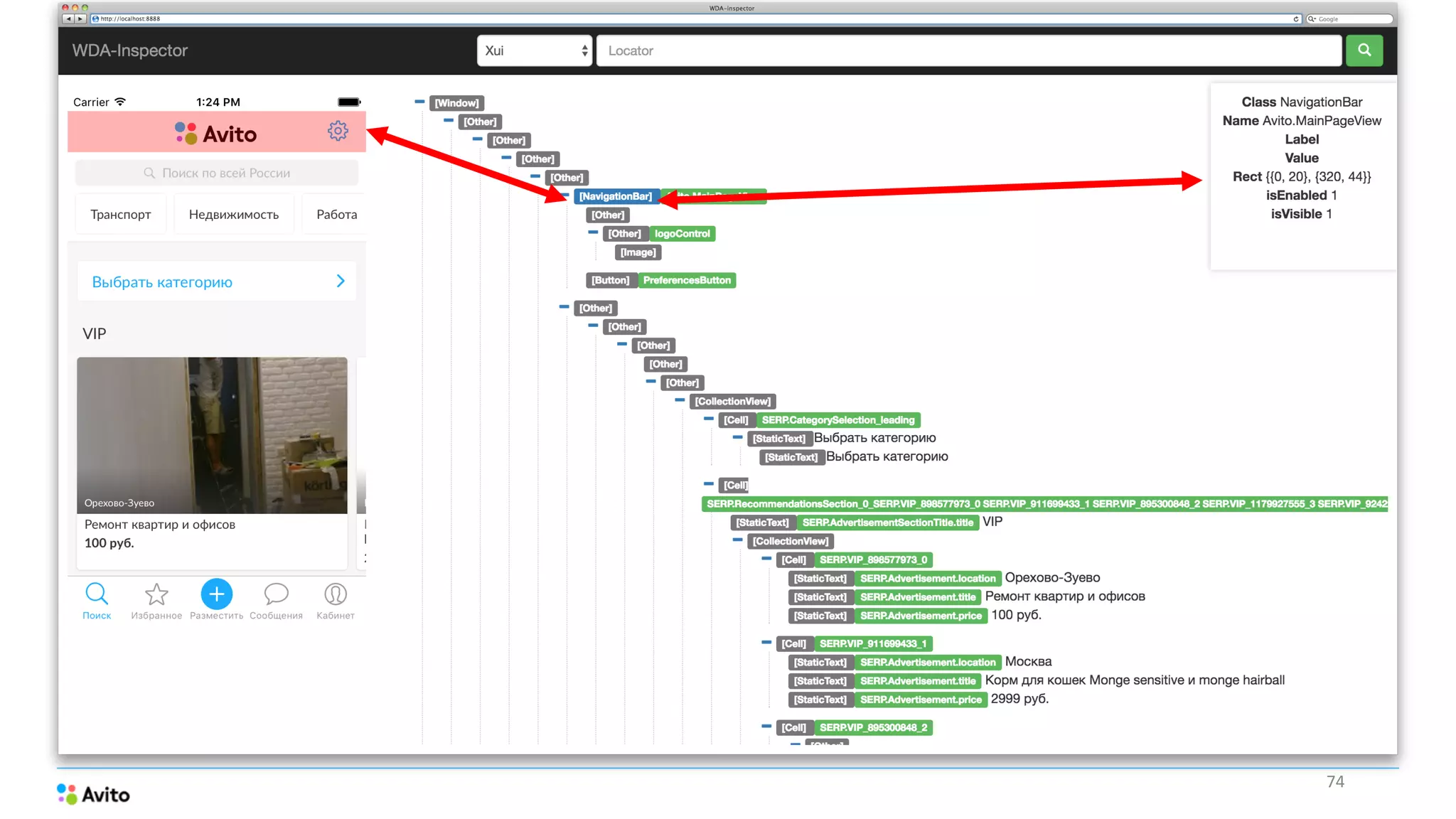Open settings via gear icon in Avito header
Image resolution: width=1456 pixels, height=819 pixels.
tap(338, 131)
